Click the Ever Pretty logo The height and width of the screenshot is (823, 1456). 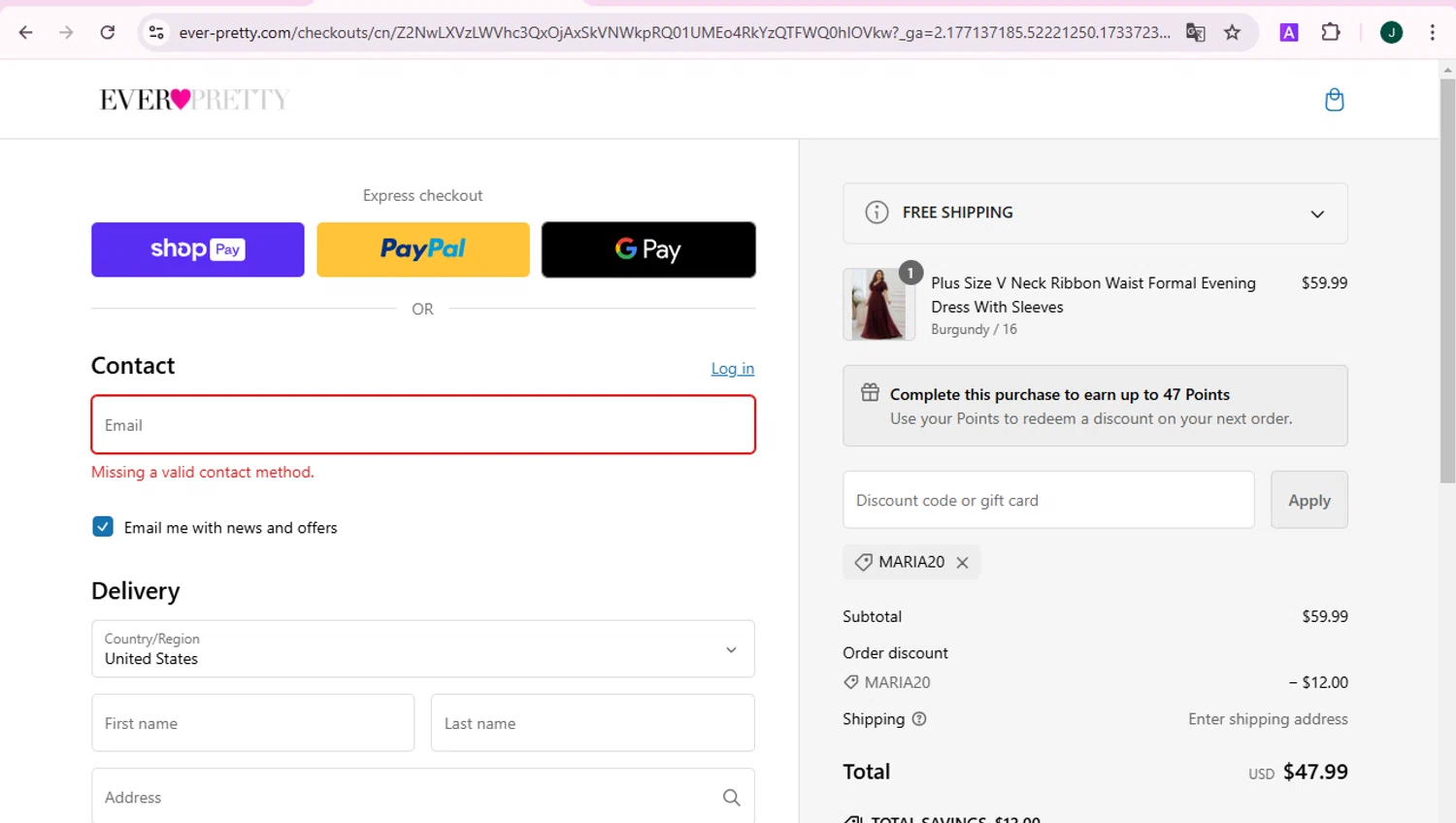194,99
